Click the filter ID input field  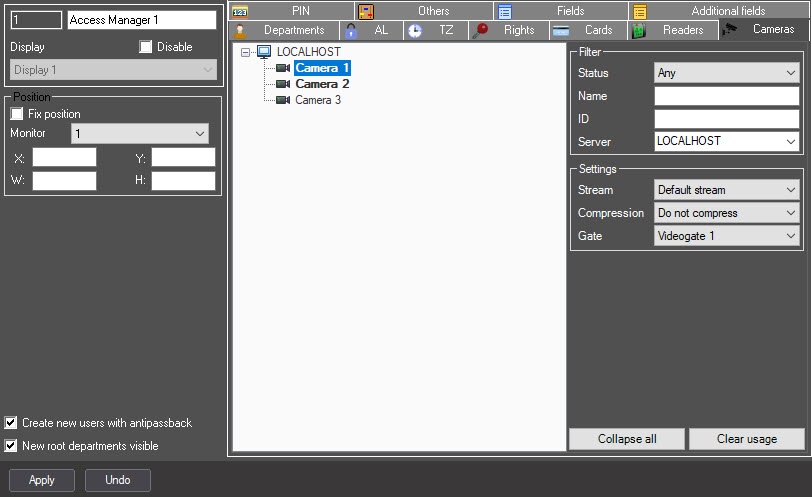[x=727, y=119]
